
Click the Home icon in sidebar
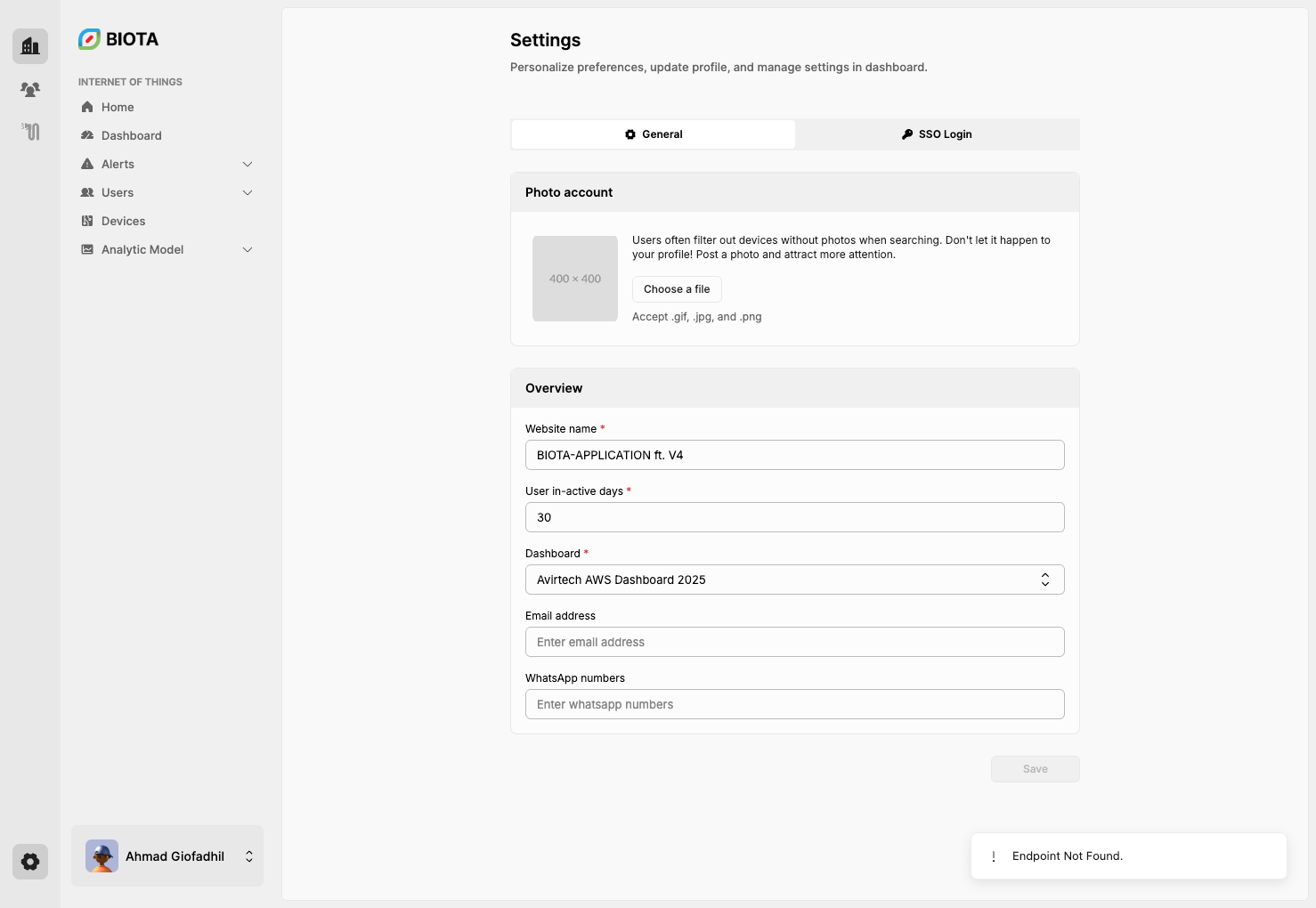[x=87, y=107]
